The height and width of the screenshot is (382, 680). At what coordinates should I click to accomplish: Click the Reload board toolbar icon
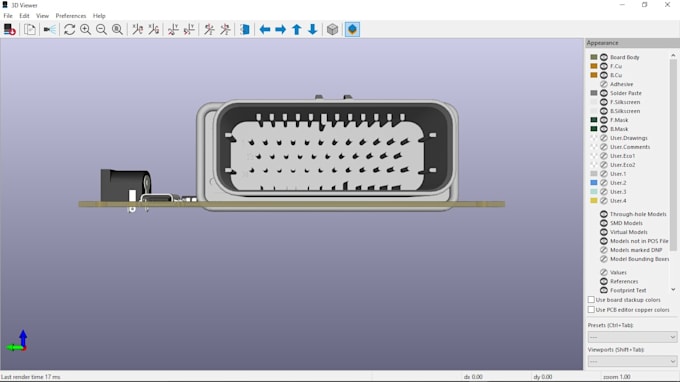coord(10,29)
